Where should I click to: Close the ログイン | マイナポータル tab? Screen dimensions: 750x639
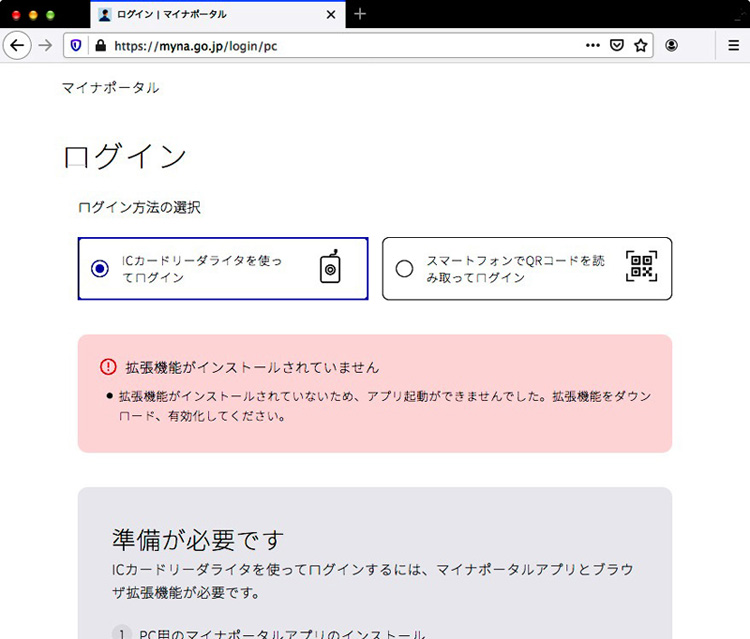[x=331, y=15]
